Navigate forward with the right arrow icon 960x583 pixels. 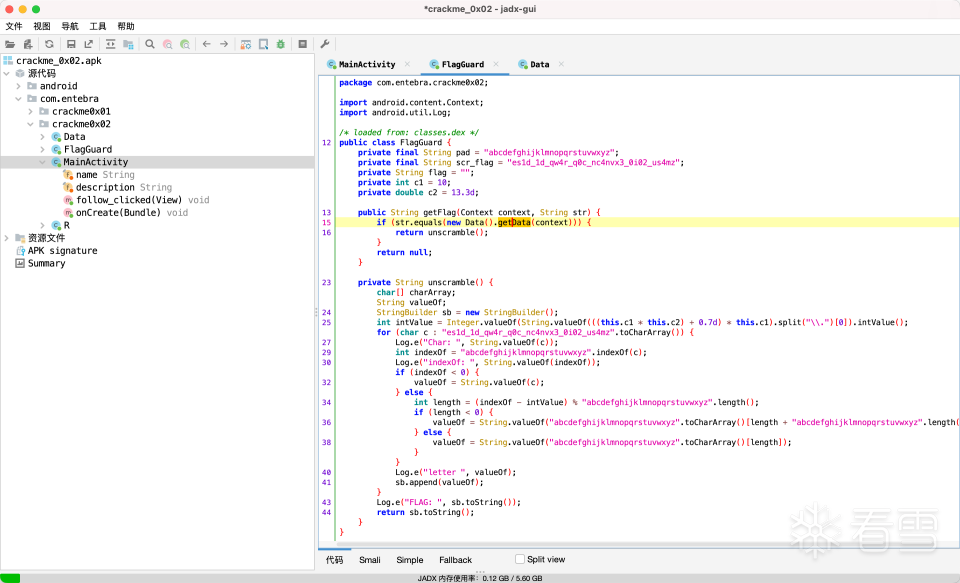[x=224, y=44]
